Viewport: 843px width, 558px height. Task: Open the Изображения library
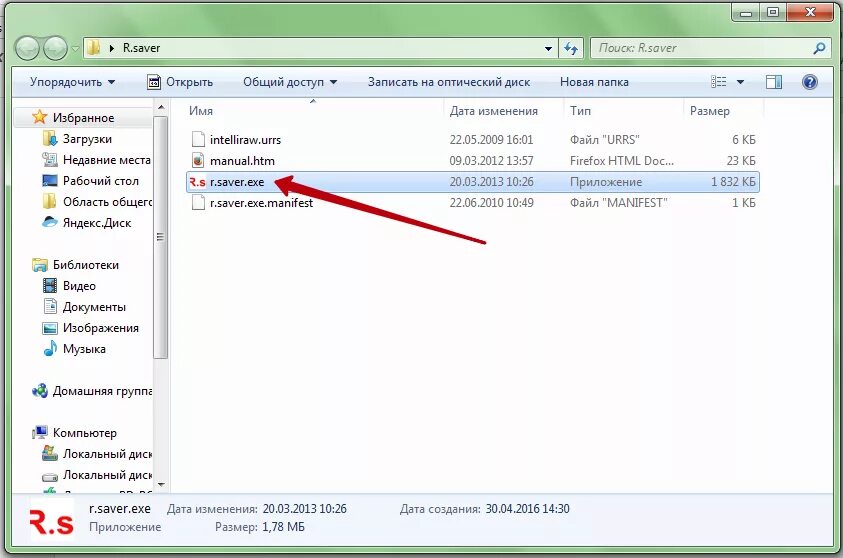[101, 328]
